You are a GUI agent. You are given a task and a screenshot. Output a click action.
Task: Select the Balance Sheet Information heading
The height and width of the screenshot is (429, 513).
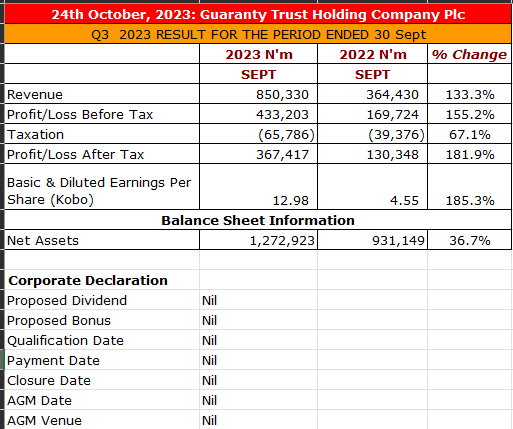click(x=258, y=220)
